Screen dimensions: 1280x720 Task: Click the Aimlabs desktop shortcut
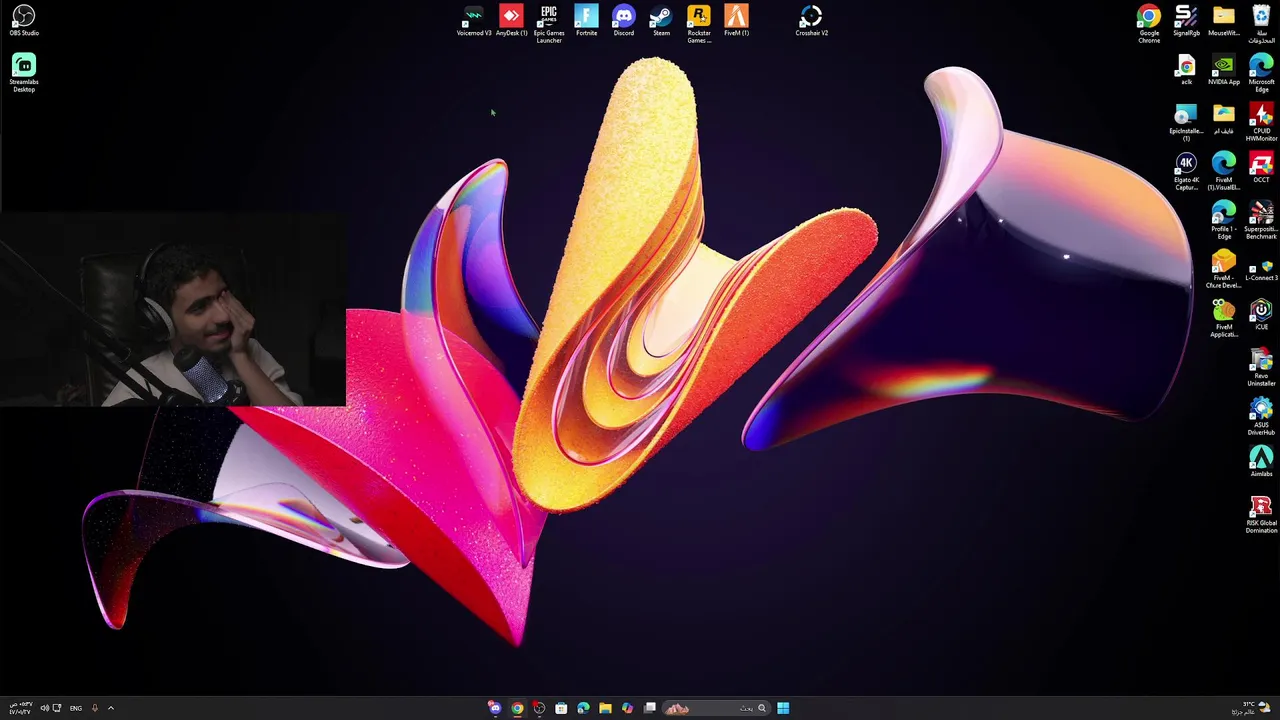coord(1261,462)
